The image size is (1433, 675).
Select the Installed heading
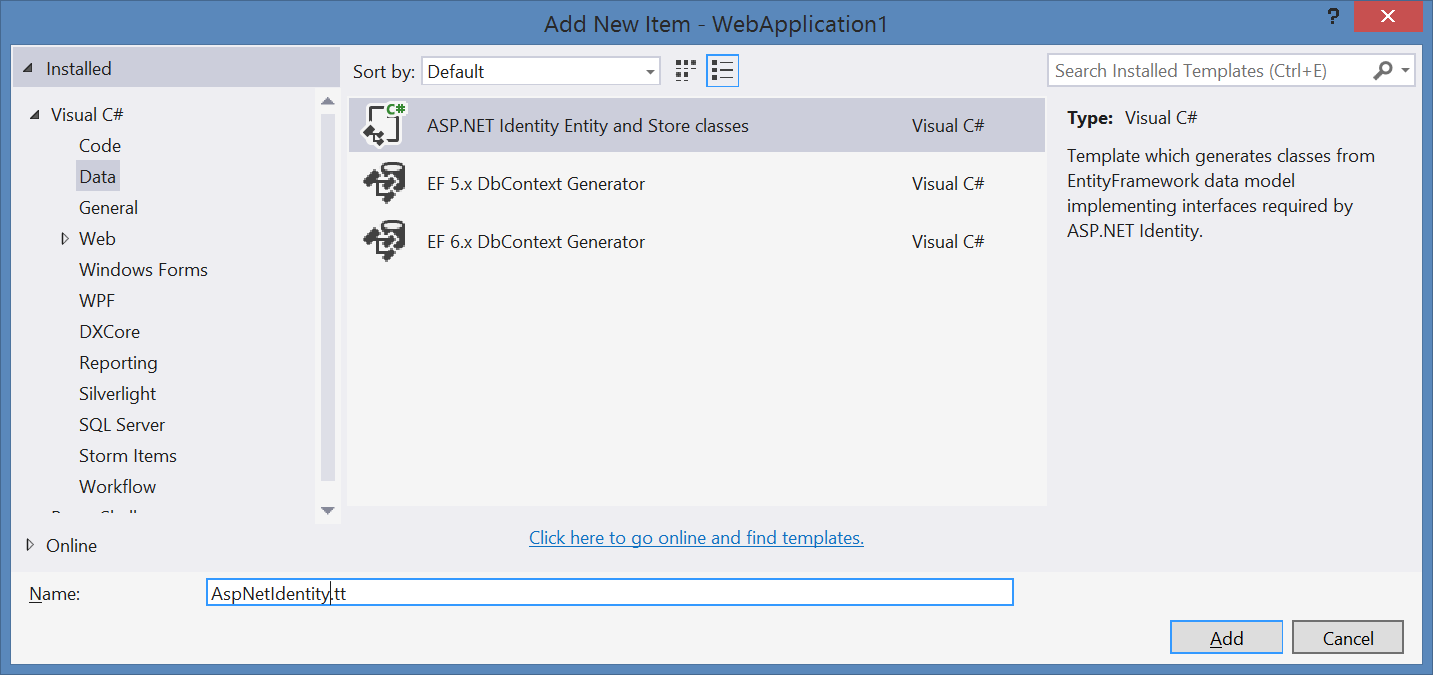click(x=79, y=69)
